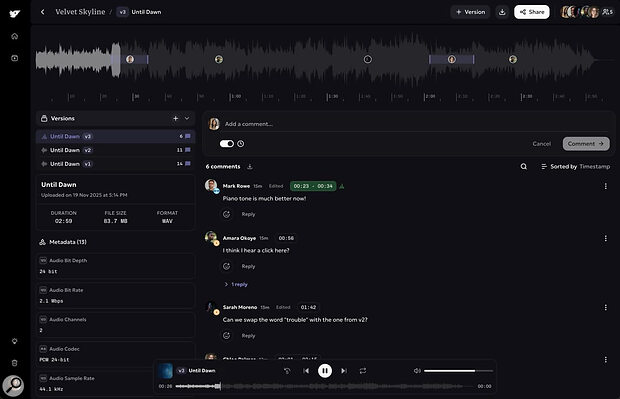Screen dimensions: 620x399
Task: Open Velvet Skyline project breadcrumb
Action: click(80, 12)
